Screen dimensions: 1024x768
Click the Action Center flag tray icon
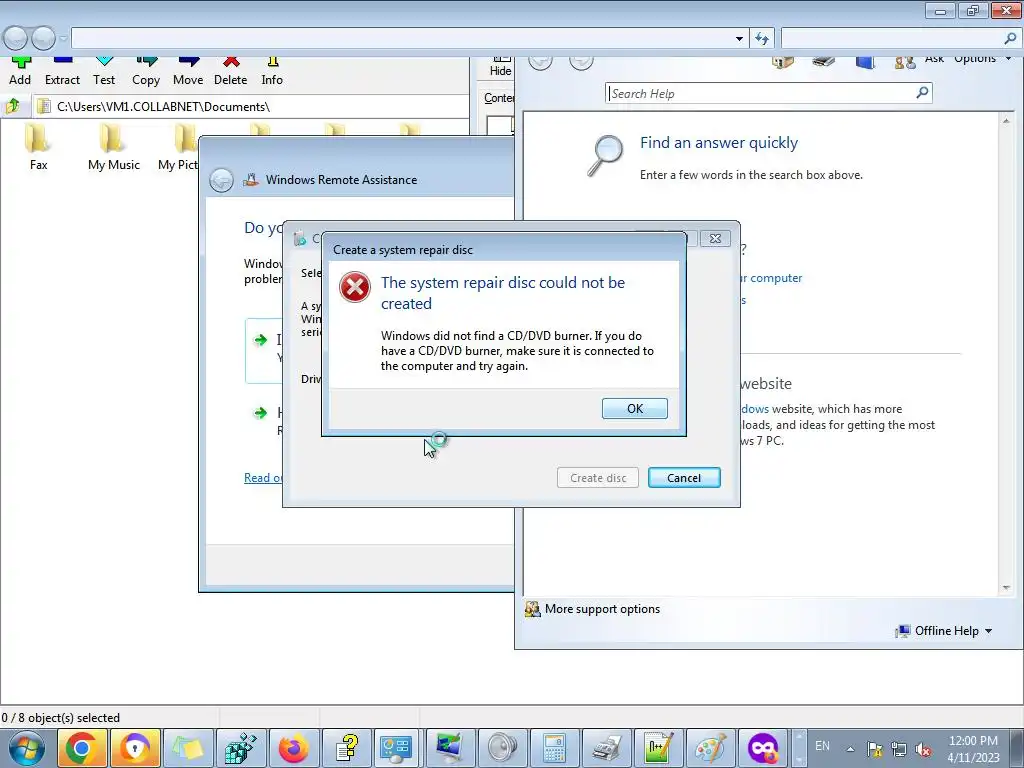click(874, 749)
